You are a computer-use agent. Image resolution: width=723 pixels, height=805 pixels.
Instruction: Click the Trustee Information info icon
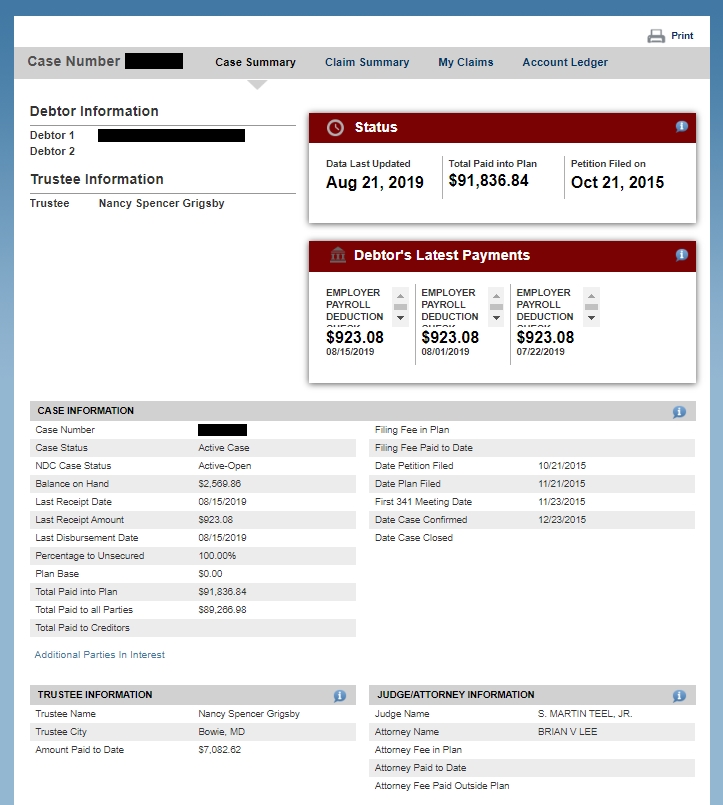(339, 696)
